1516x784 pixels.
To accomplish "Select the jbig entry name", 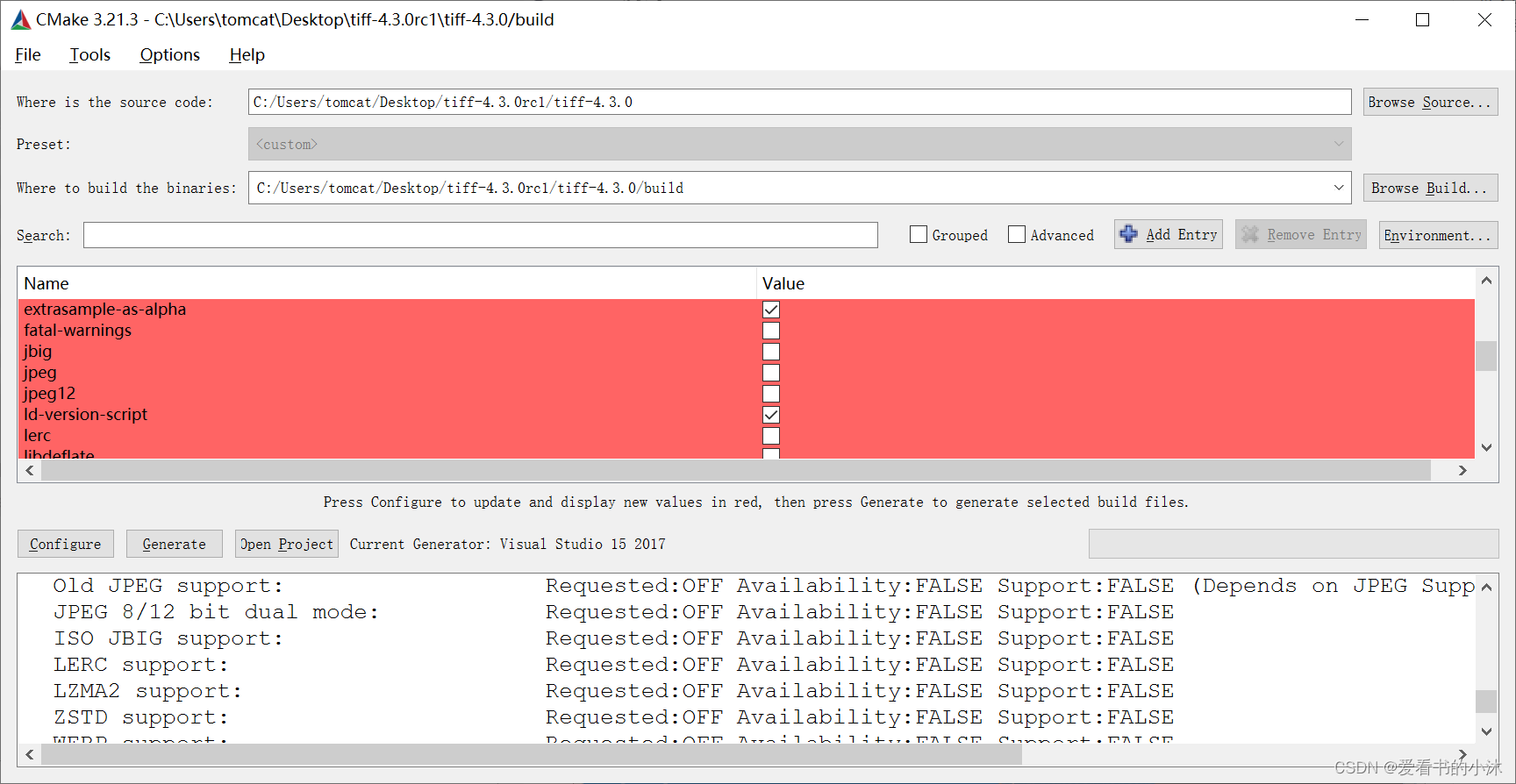I will 38,352.
